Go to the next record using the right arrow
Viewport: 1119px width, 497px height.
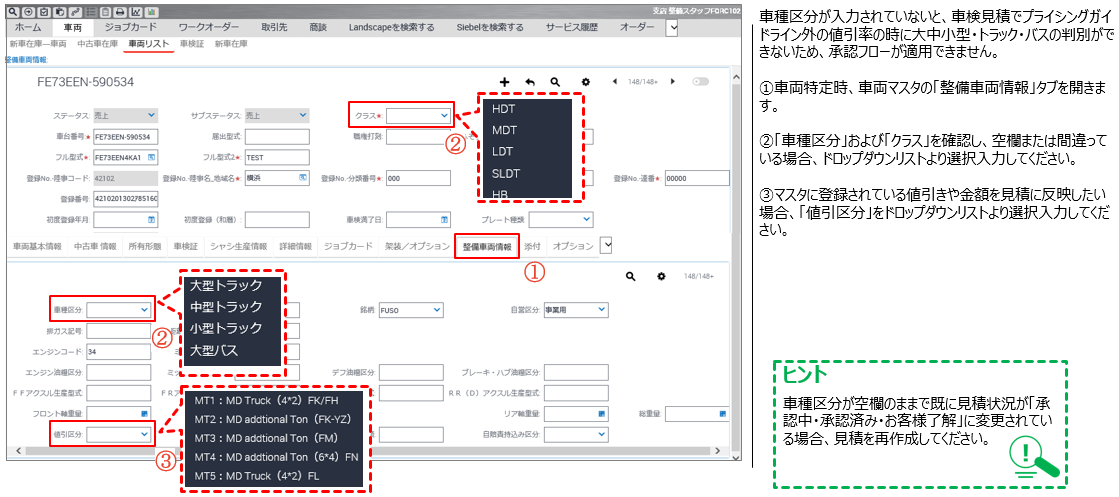click(x=673, y=81)
